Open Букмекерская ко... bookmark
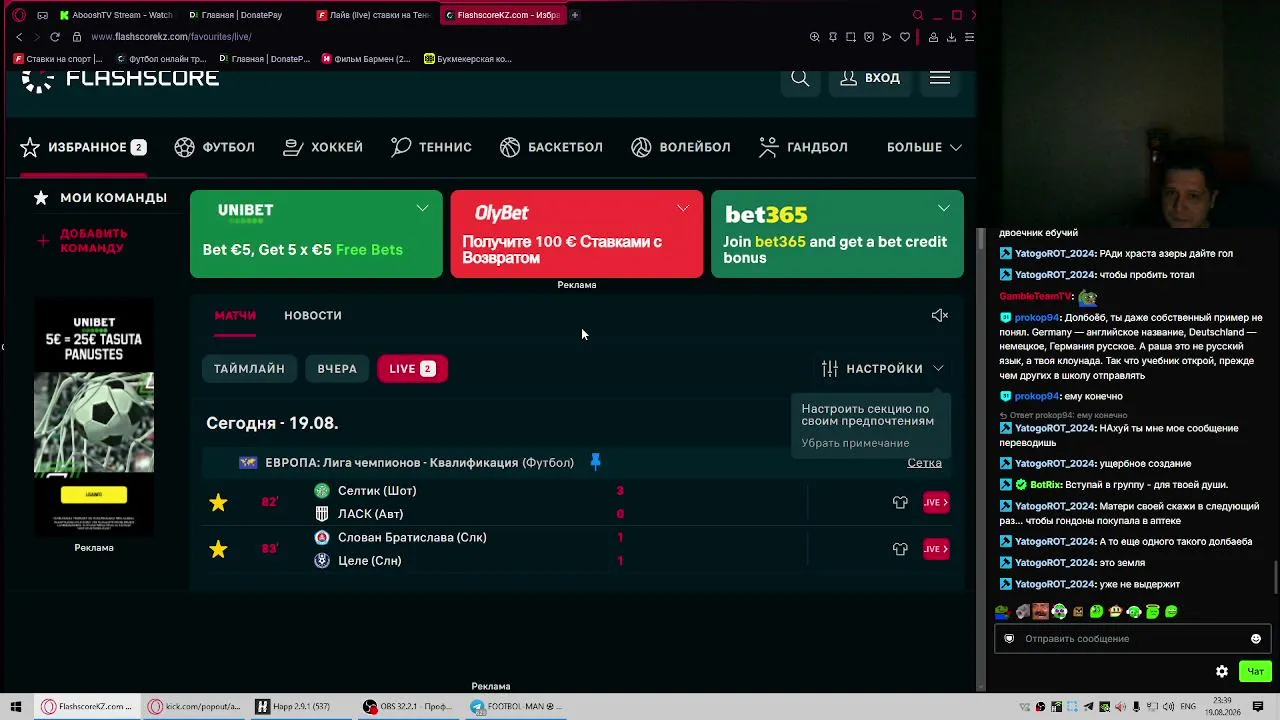The width and height of the screenshot is (1280, 720). (x=468, y=59)
